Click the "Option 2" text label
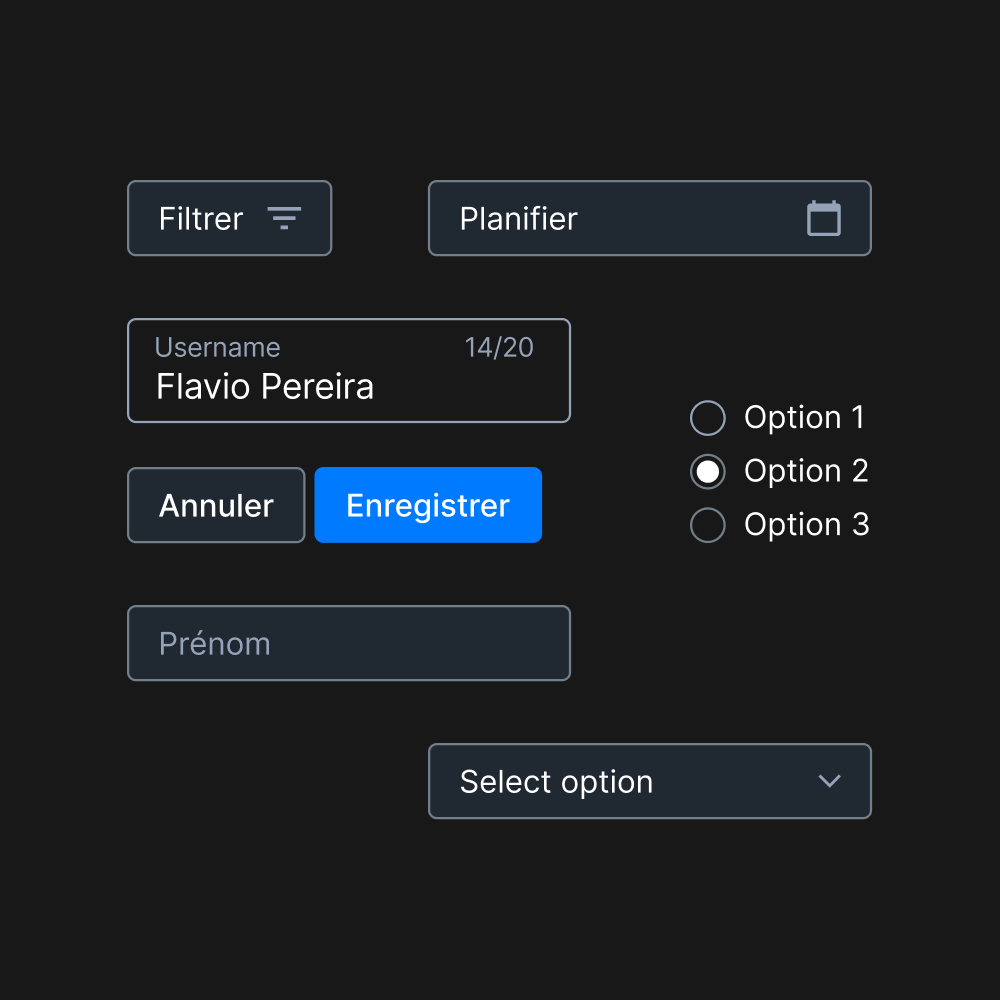1000x1000 pixels. [806, 471]
